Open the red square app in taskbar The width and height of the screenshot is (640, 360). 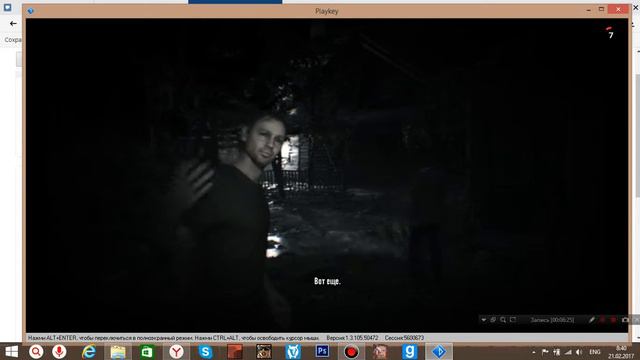tap(235, 352)
